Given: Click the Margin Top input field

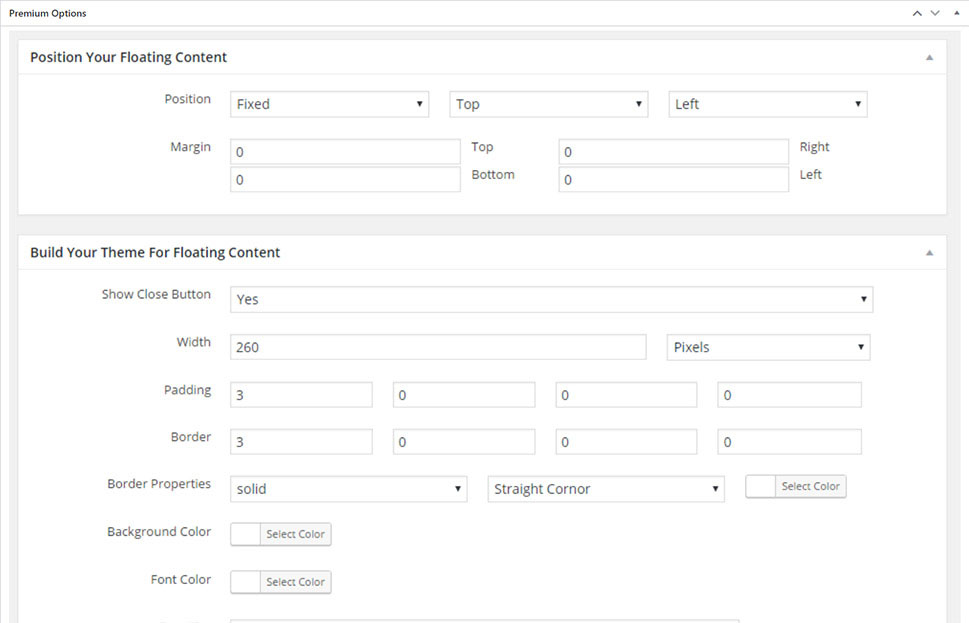Looking at the screenshot, I should click(x=345, y=151).
